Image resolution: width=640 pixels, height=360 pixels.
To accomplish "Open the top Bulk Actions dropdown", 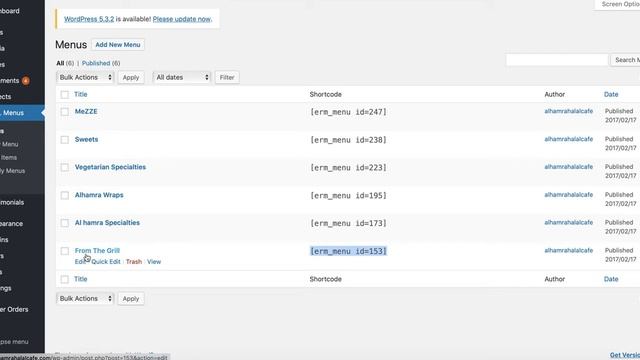I will click(85, 77).
